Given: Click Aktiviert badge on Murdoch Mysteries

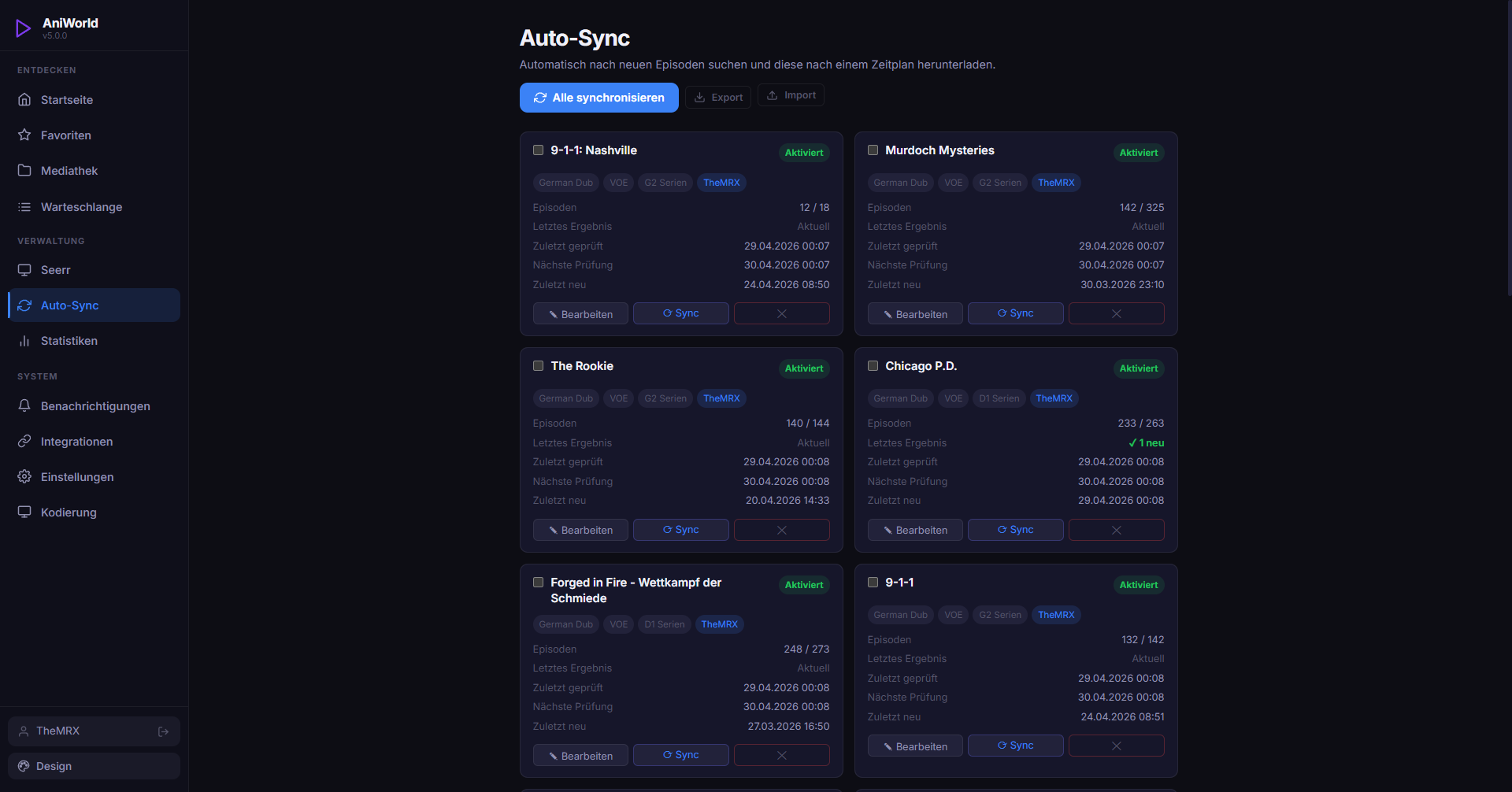Looking at the screenshot, I should click(1139, 153).
